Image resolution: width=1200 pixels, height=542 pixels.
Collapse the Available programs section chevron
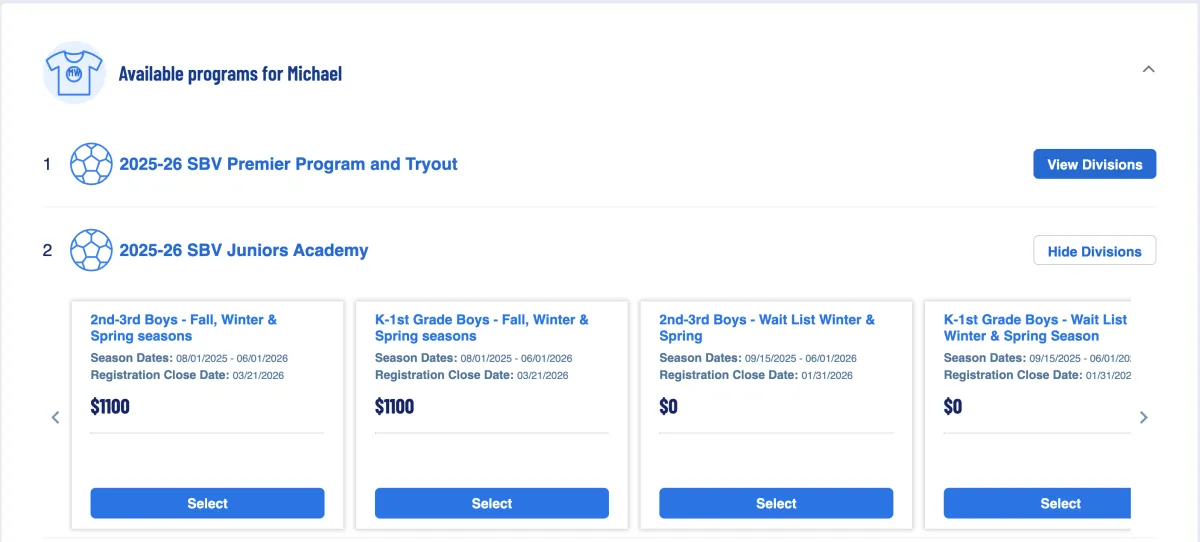pyautogui.click(x=1148, y=70)
